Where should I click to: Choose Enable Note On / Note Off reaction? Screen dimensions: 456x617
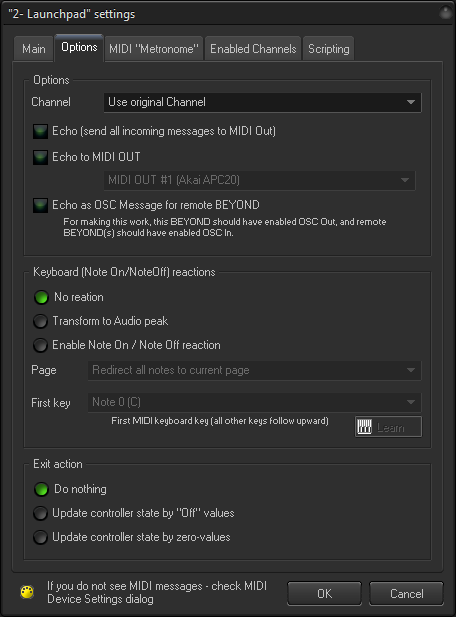pyautogui.click(x=40, y=345)
